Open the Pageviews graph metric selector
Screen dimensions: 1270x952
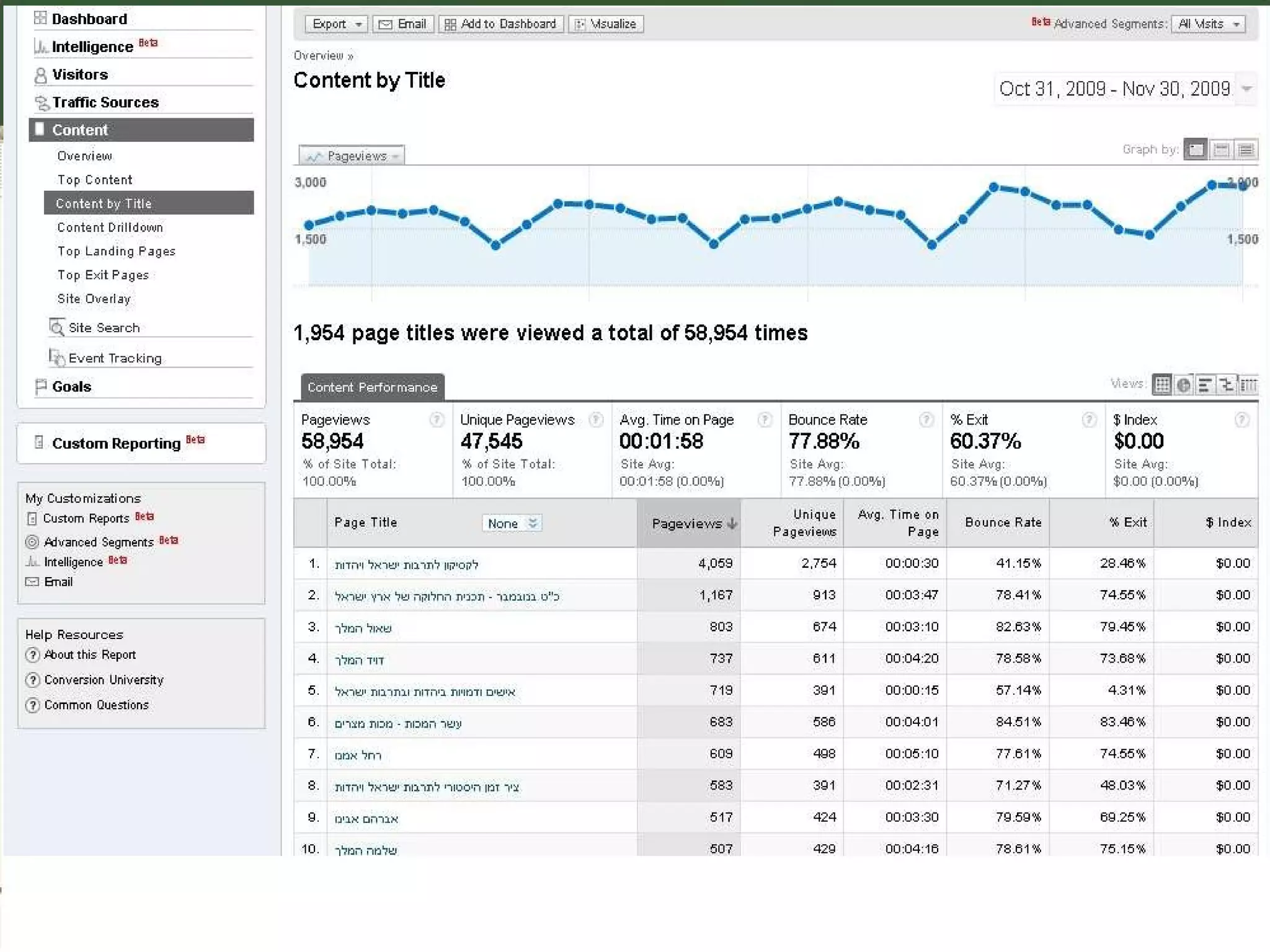pos(352,156)
